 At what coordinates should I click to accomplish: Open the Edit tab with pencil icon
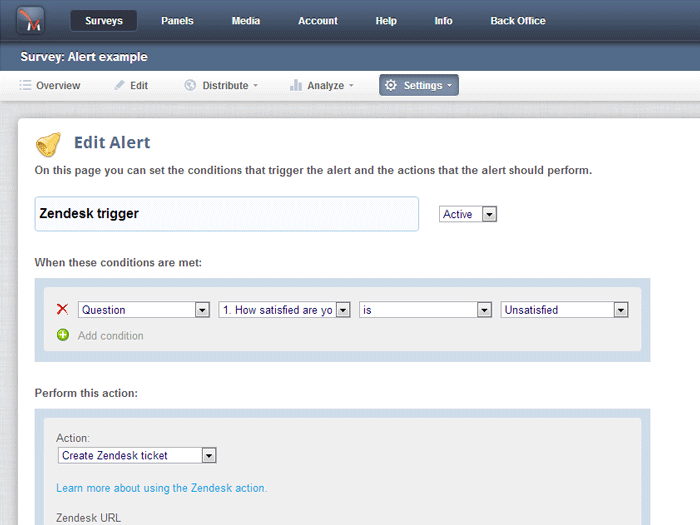131,86
